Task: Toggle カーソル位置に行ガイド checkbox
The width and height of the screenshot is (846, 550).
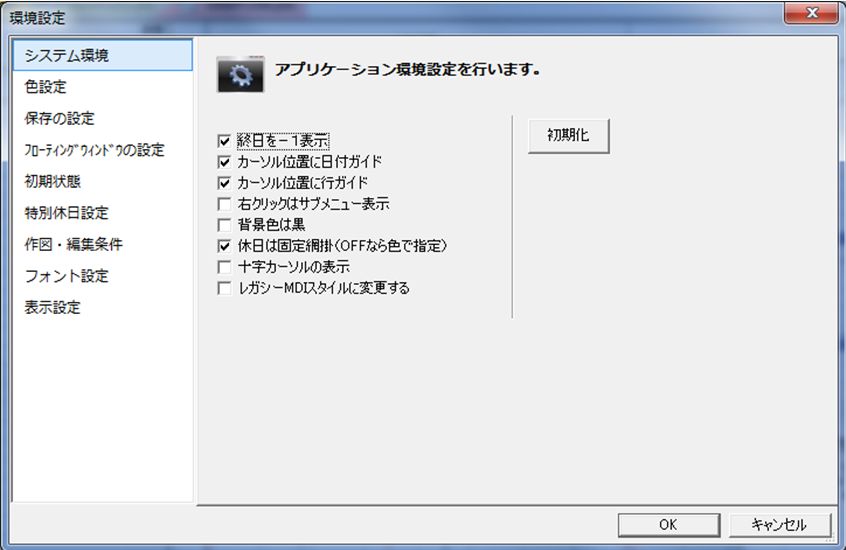Action: [x=224, y=183]
